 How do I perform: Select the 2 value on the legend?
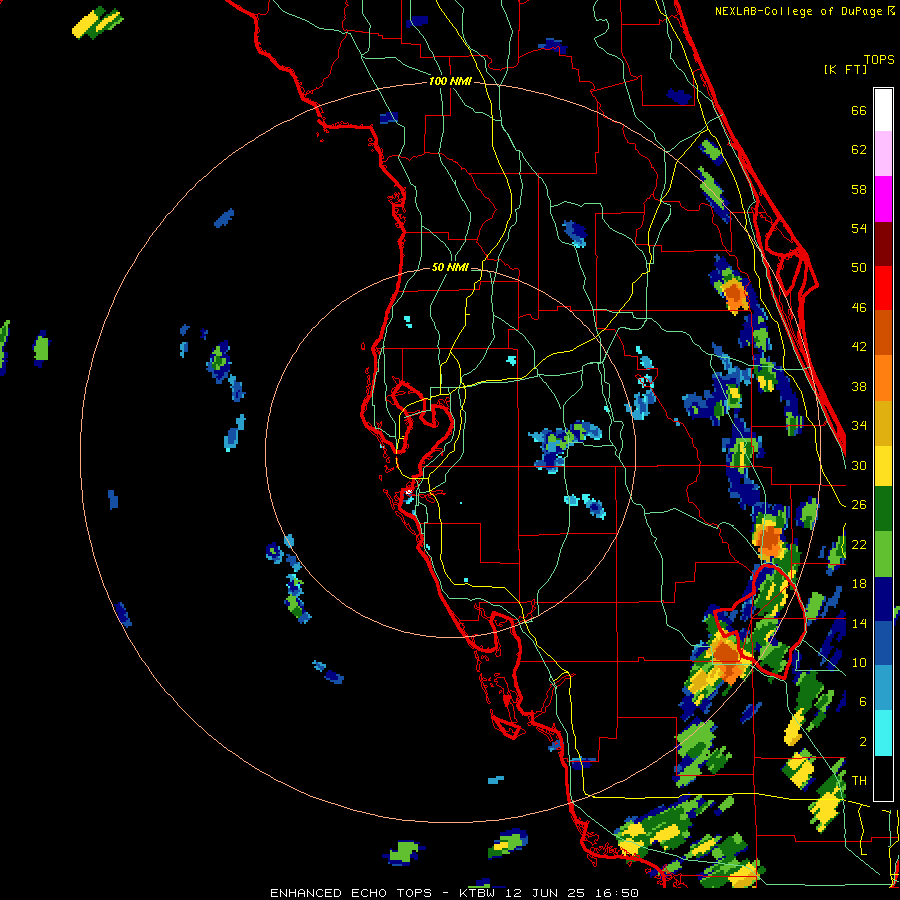pos(863,742)
